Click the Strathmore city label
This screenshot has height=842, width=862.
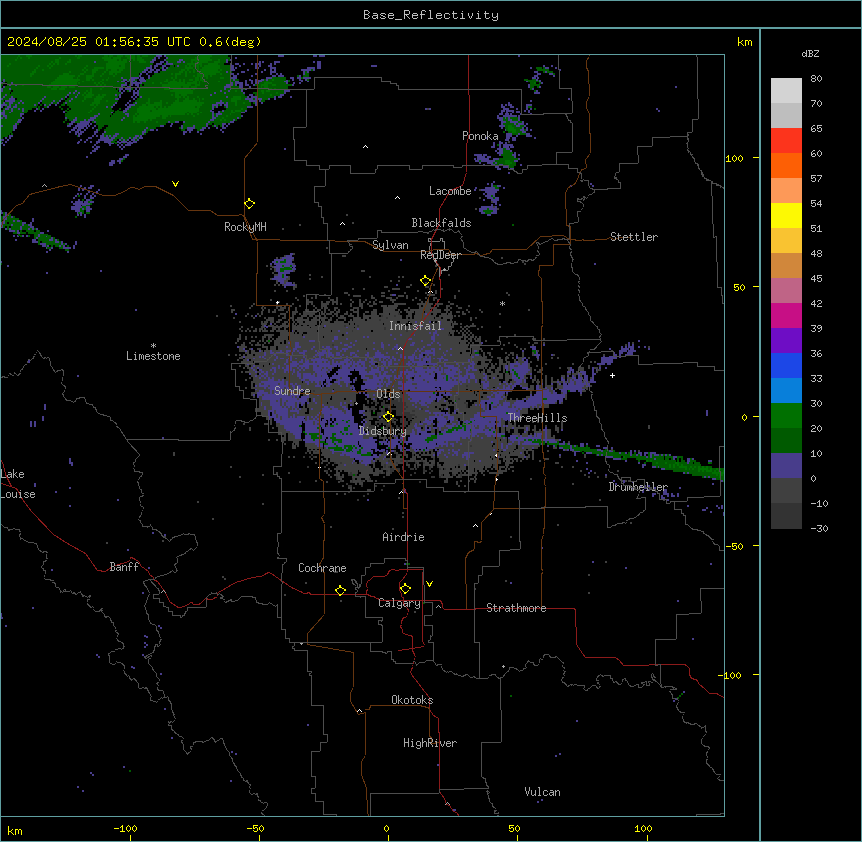516,608
